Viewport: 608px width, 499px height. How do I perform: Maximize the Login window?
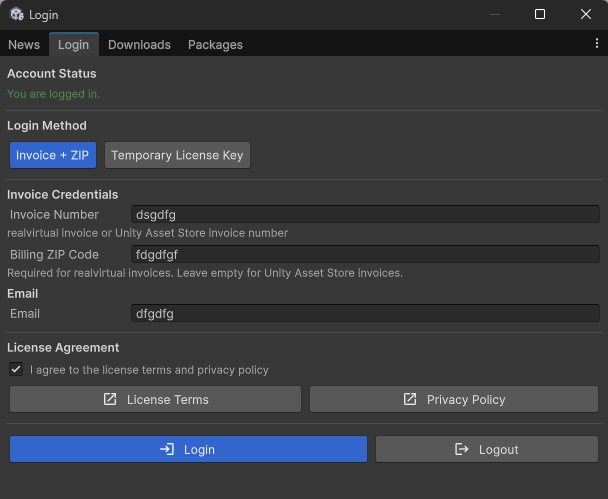pos(540,14)
